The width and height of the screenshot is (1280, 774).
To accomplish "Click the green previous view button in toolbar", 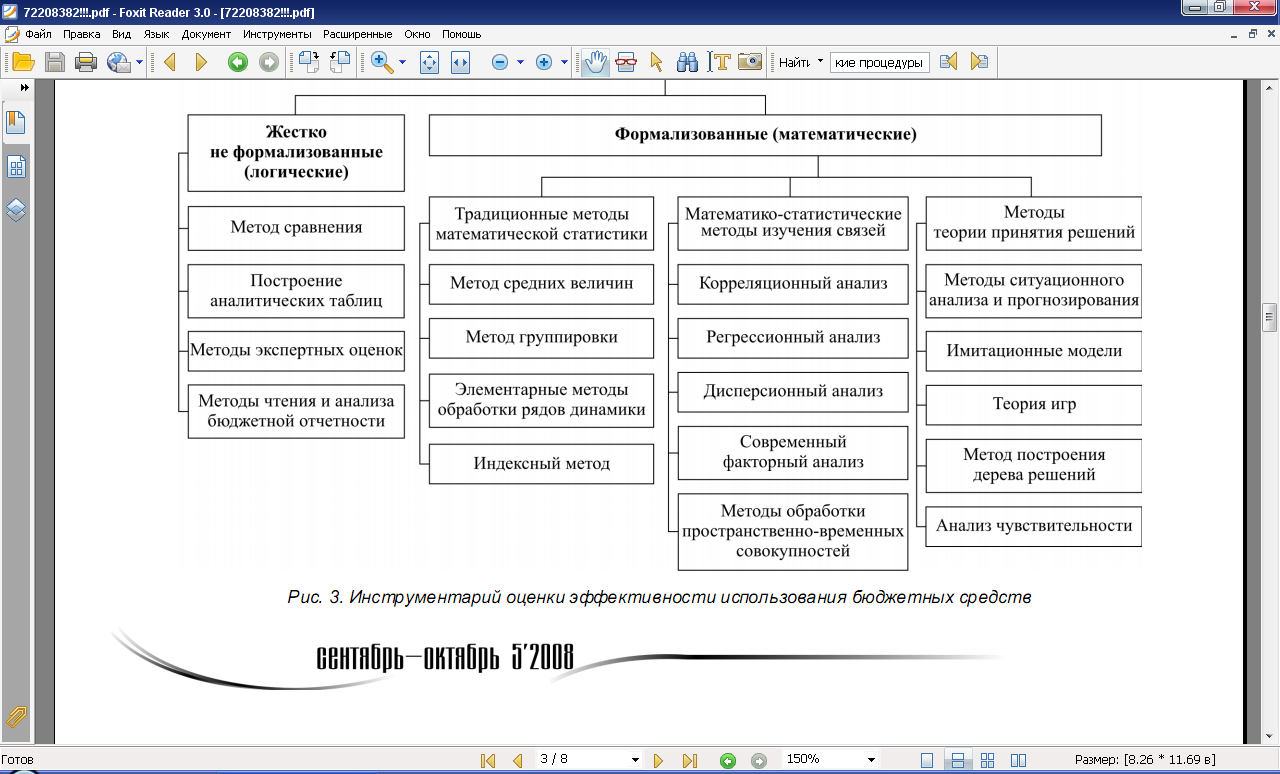I will click(x=237, y=62).
